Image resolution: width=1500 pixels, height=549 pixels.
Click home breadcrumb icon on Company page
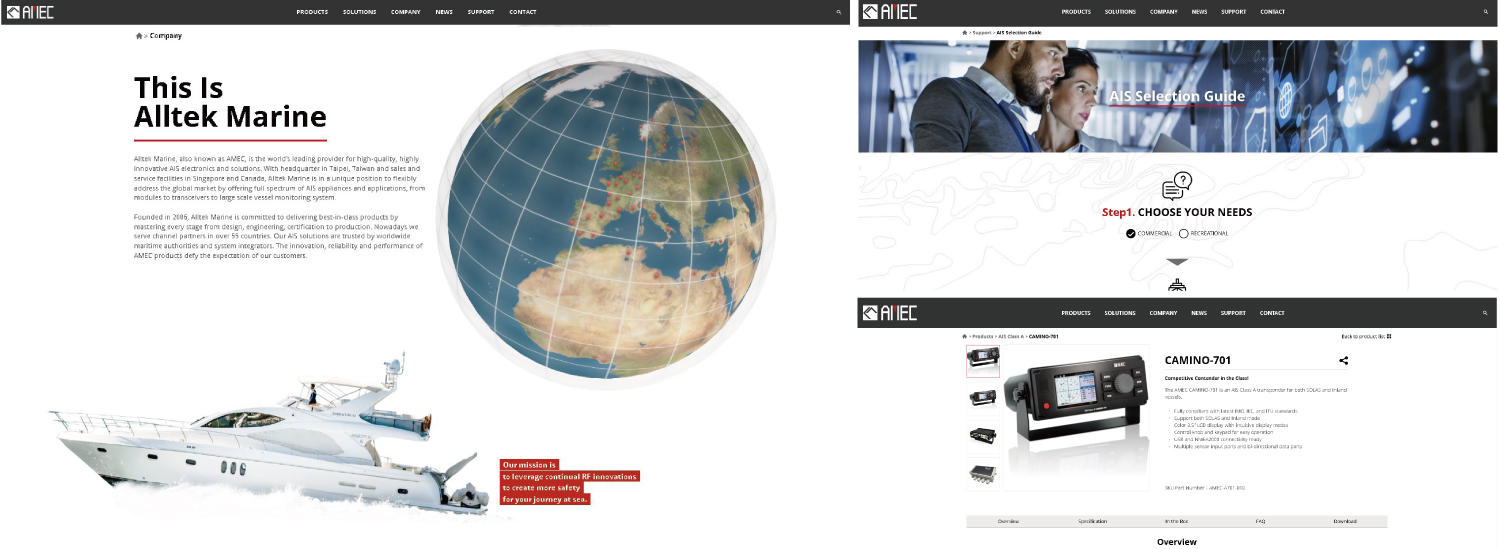[139, 36]
